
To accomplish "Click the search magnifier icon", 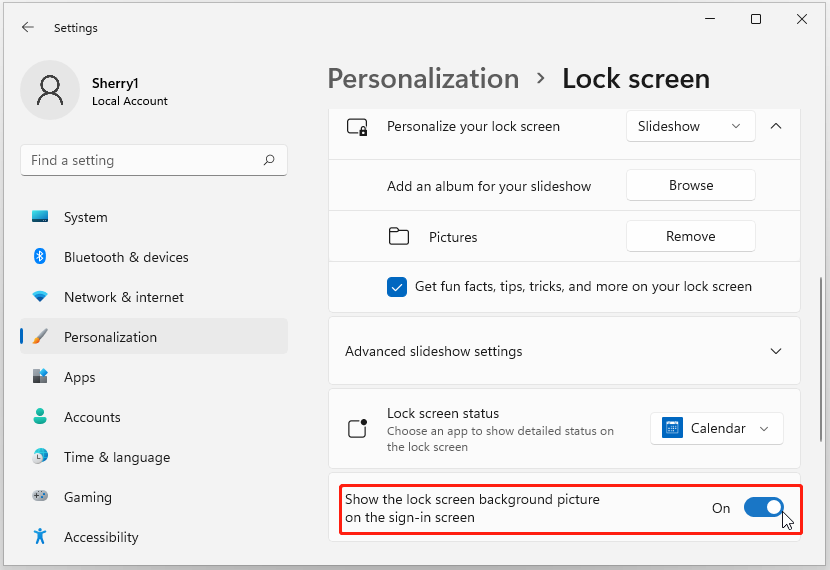I will point(269,160).
